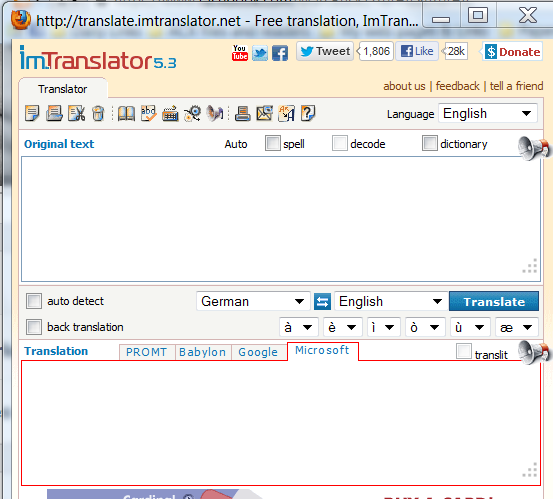Screen dimensions: 553x499
Task: Click the decoder gears toolbar icon
Action: coord(193,114)
